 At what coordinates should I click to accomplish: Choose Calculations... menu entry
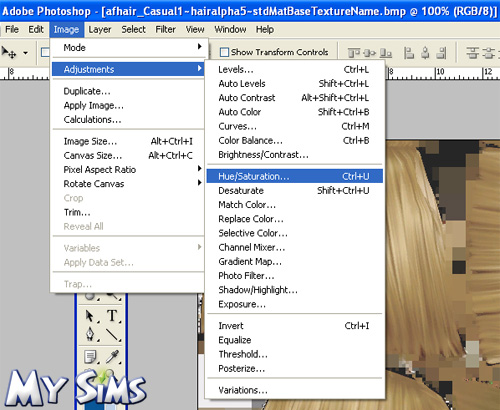pyautogui.click(x=128, y=119)
